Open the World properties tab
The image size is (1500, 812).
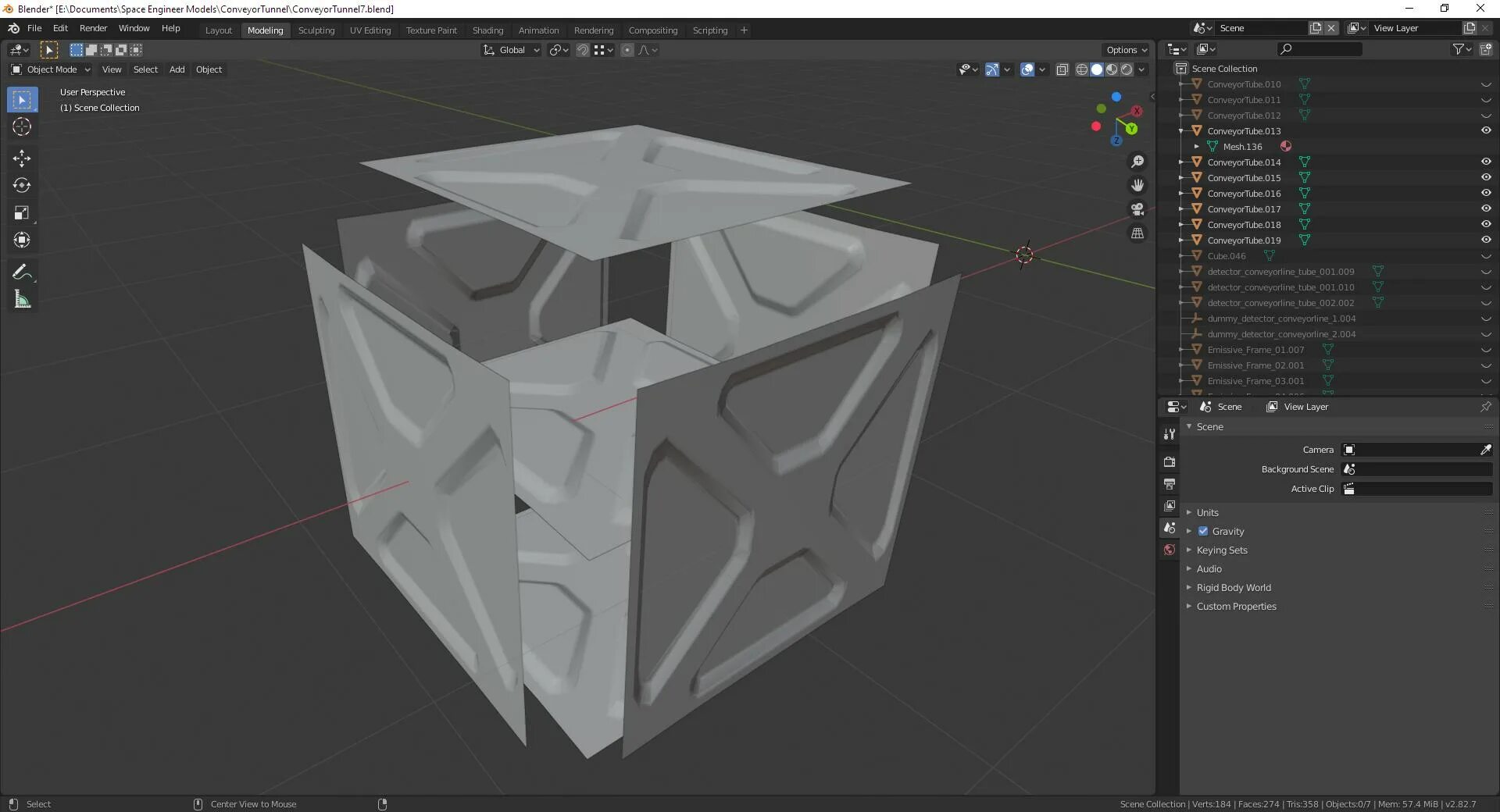(1169, 549)
